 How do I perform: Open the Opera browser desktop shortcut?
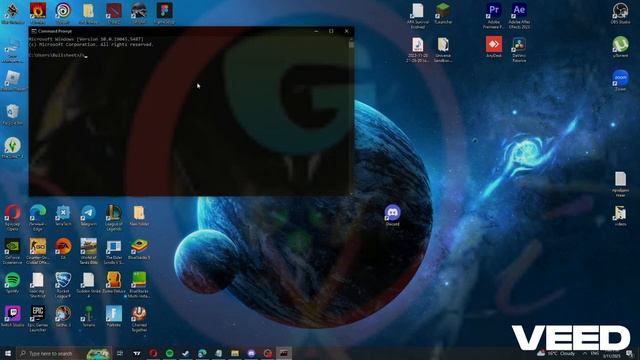(13, 217)
